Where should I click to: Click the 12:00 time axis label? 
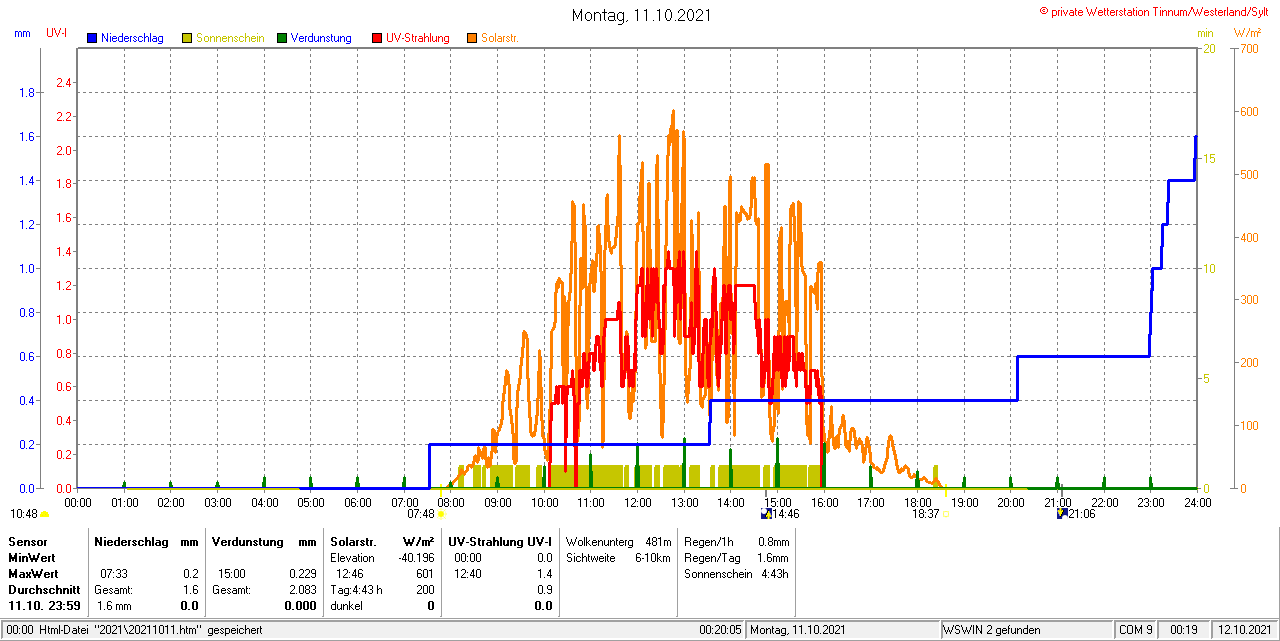(x=638, y=502)
